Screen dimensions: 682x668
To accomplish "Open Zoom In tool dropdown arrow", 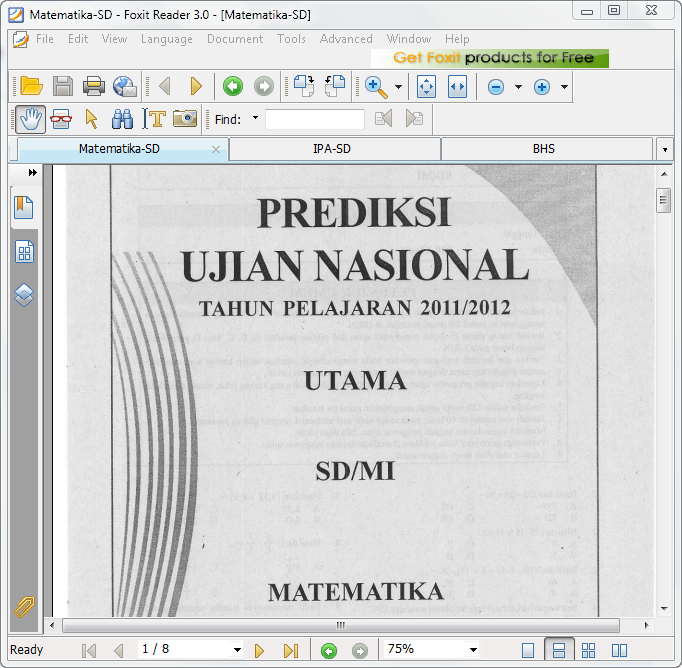I will click(398, 87).
